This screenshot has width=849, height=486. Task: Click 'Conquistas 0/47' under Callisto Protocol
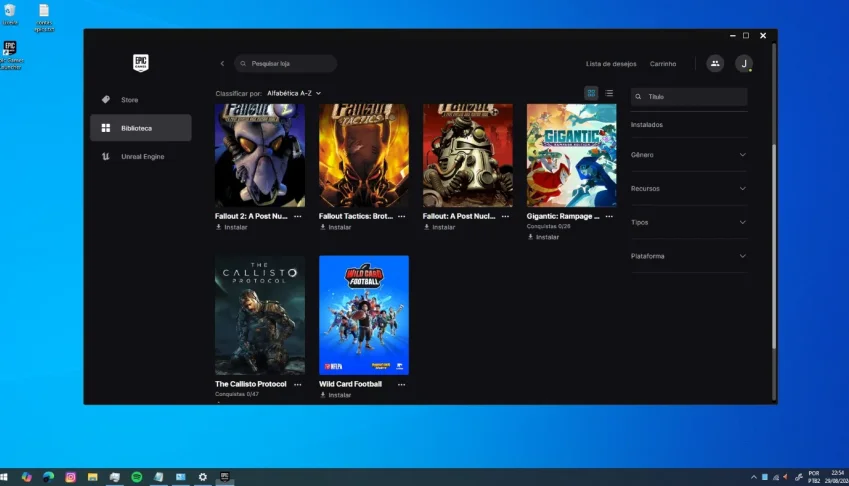tap(237, 394)
